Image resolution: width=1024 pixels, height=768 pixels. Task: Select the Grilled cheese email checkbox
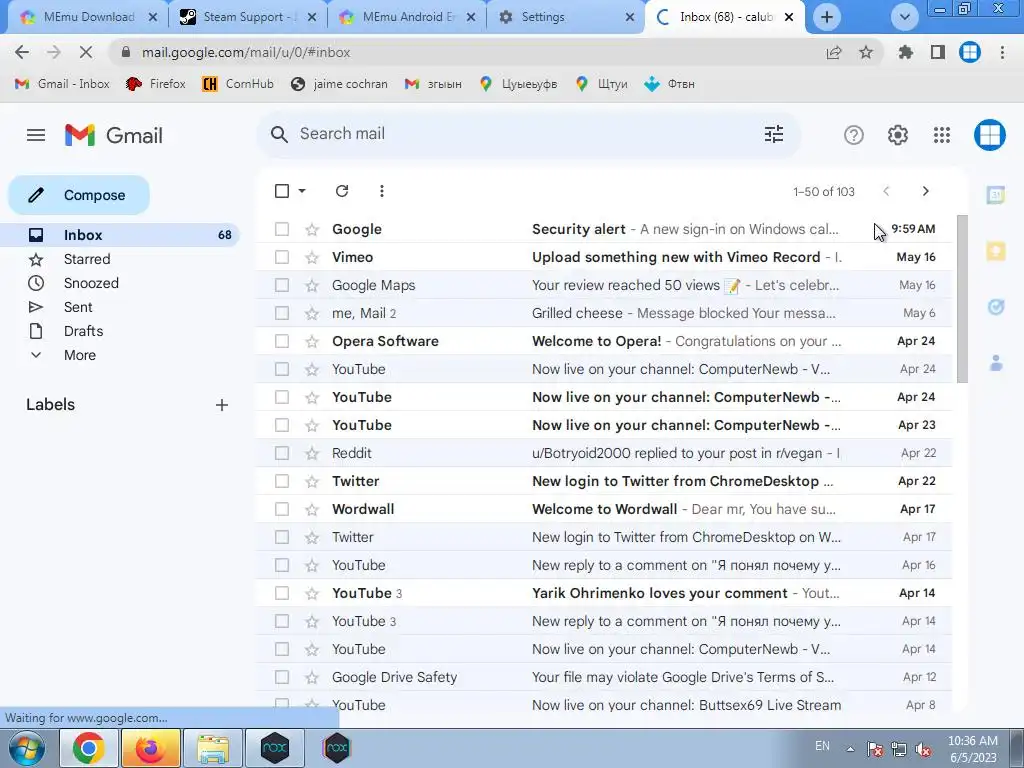pos(281,313)
